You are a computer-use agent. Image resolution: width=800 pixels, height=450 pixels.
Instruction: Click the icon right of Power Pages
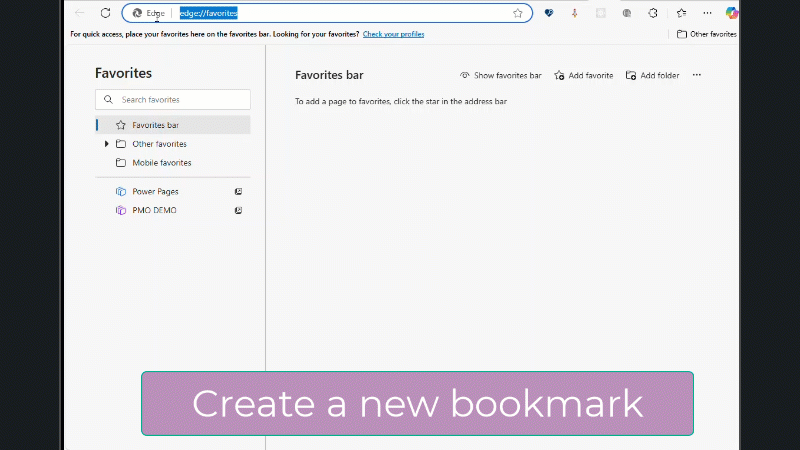238,192
